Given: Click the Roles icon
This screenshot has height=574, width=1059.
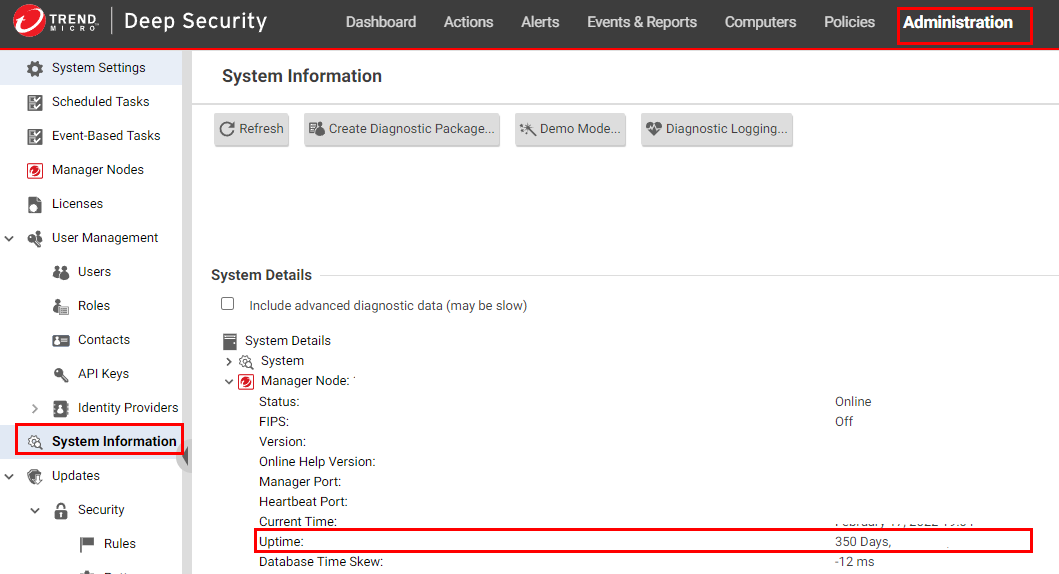Looking at the screenshot, I should (x=61, y=307).
